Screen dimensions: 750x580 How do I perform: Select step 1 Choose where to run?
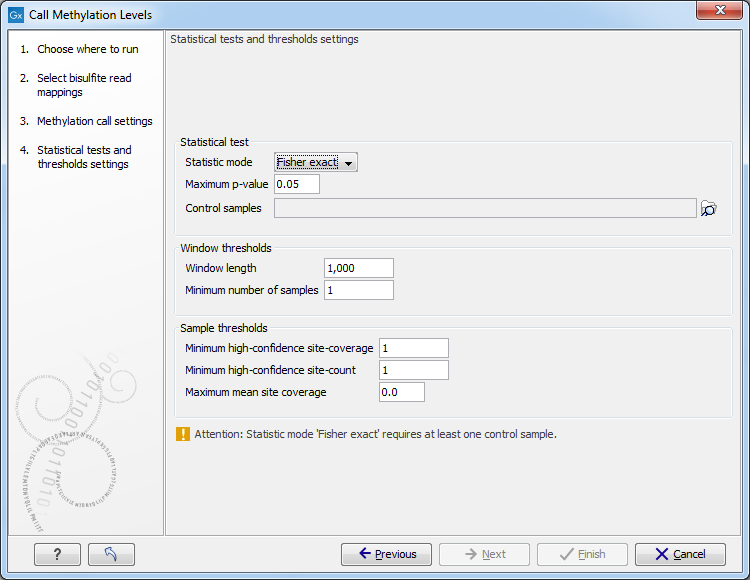click(87, 49)
